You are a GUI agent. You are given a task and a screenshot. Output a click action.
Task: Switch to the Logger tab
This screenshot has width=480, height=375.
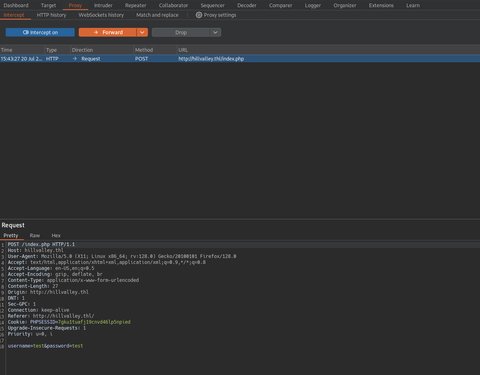pos(313,5)
